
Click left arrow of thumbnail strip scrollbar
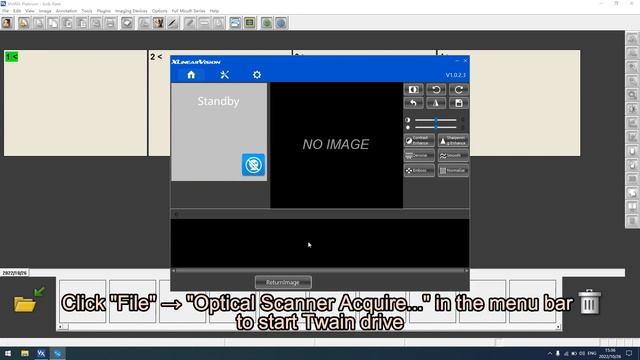(x=60, y=327)
